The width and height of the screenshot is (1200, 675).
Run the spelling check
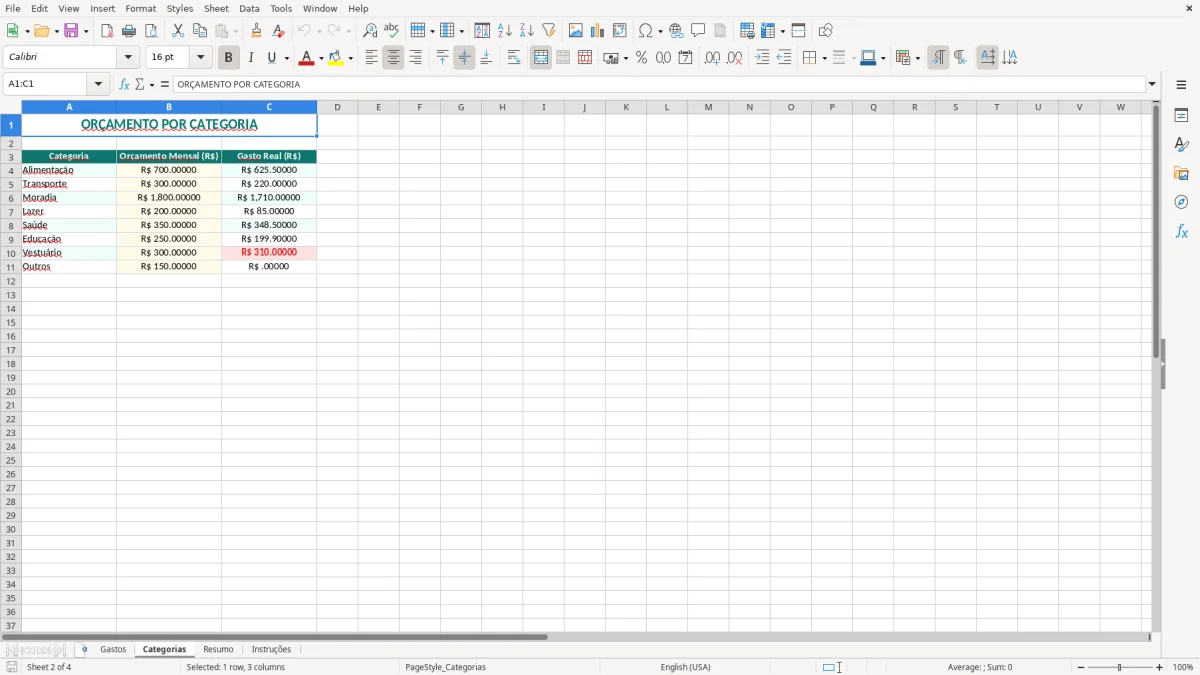click(392, 31)
